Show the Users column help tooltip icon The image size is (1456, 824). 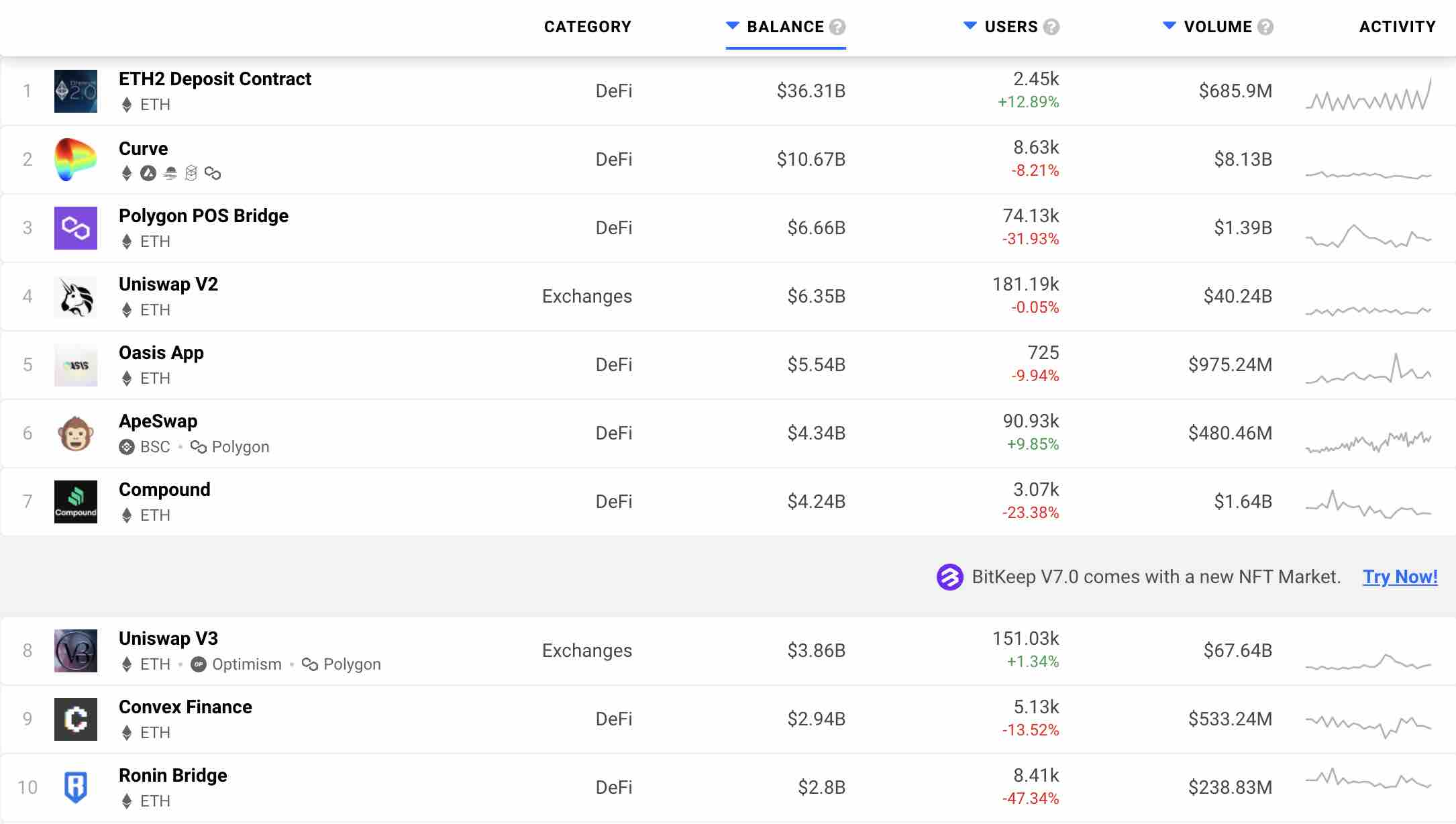[x=1051, y=27]
